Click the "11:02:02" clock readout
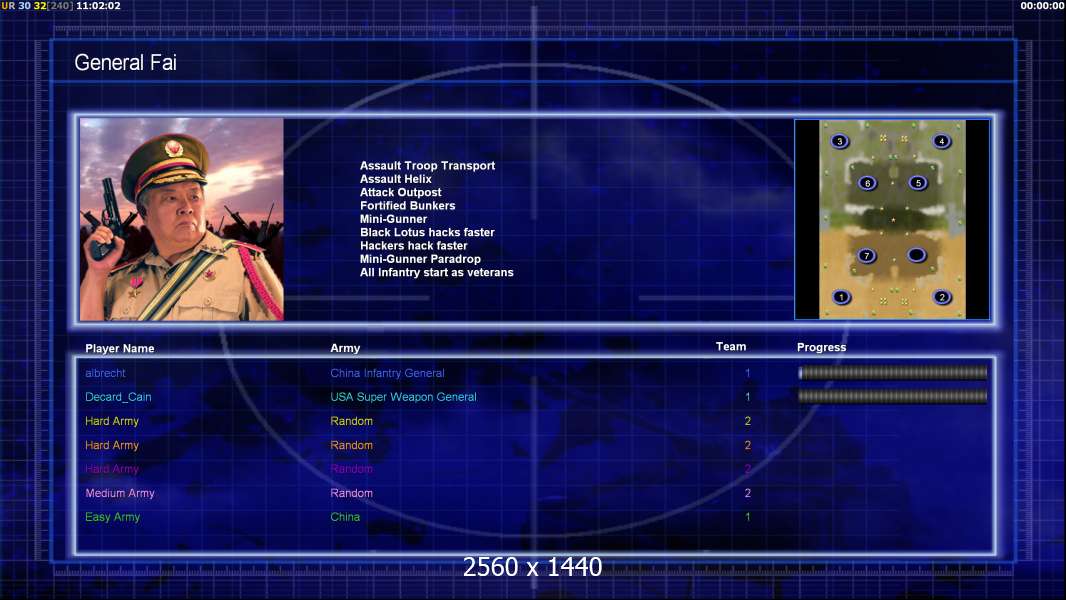Image resolution: width=1066 pixels, height=600 pixels. tap(99, 5)
